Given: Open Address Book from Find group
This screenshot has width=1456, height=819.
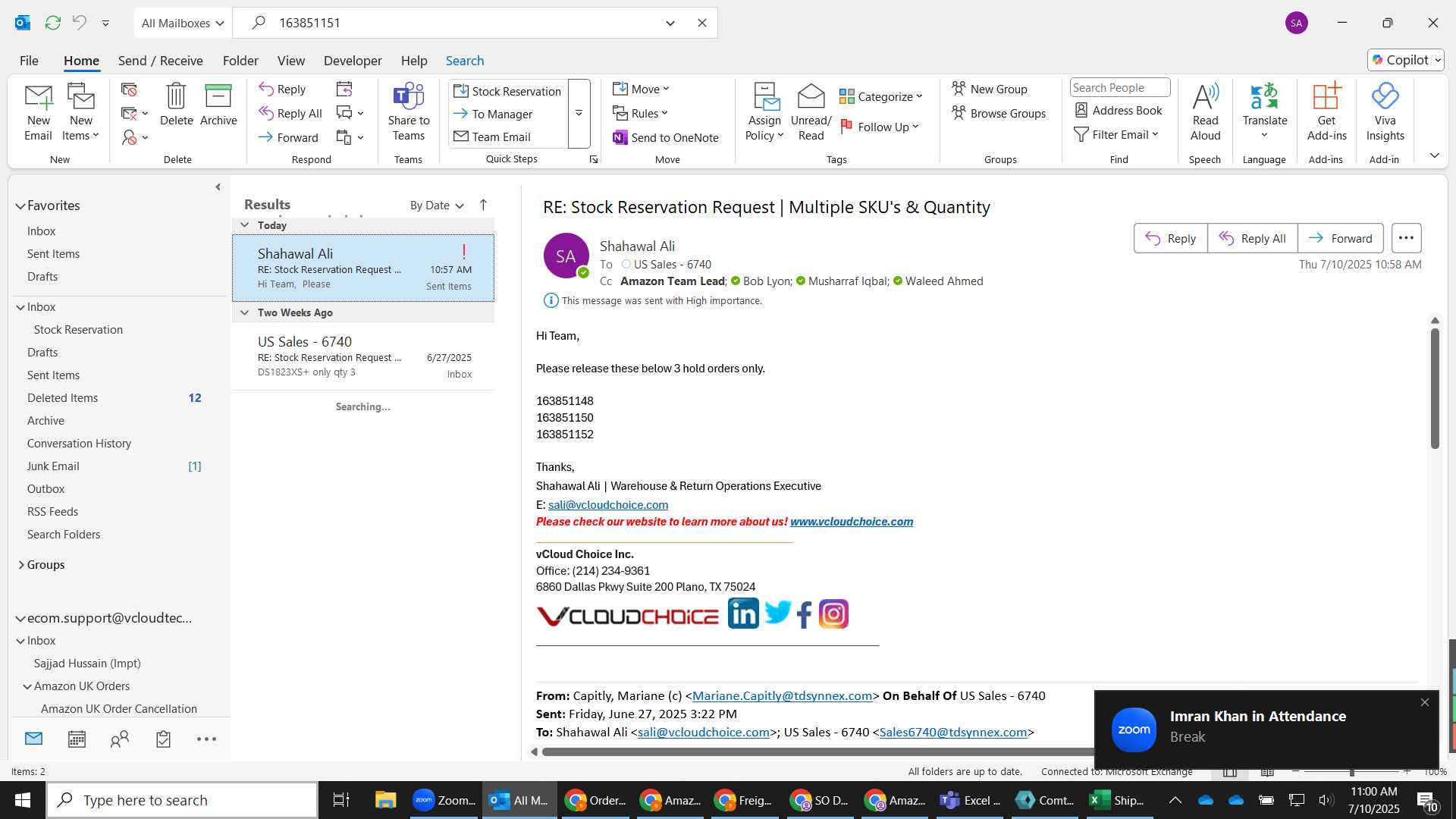Looking at the screenshot, I should click(1119, 111).
